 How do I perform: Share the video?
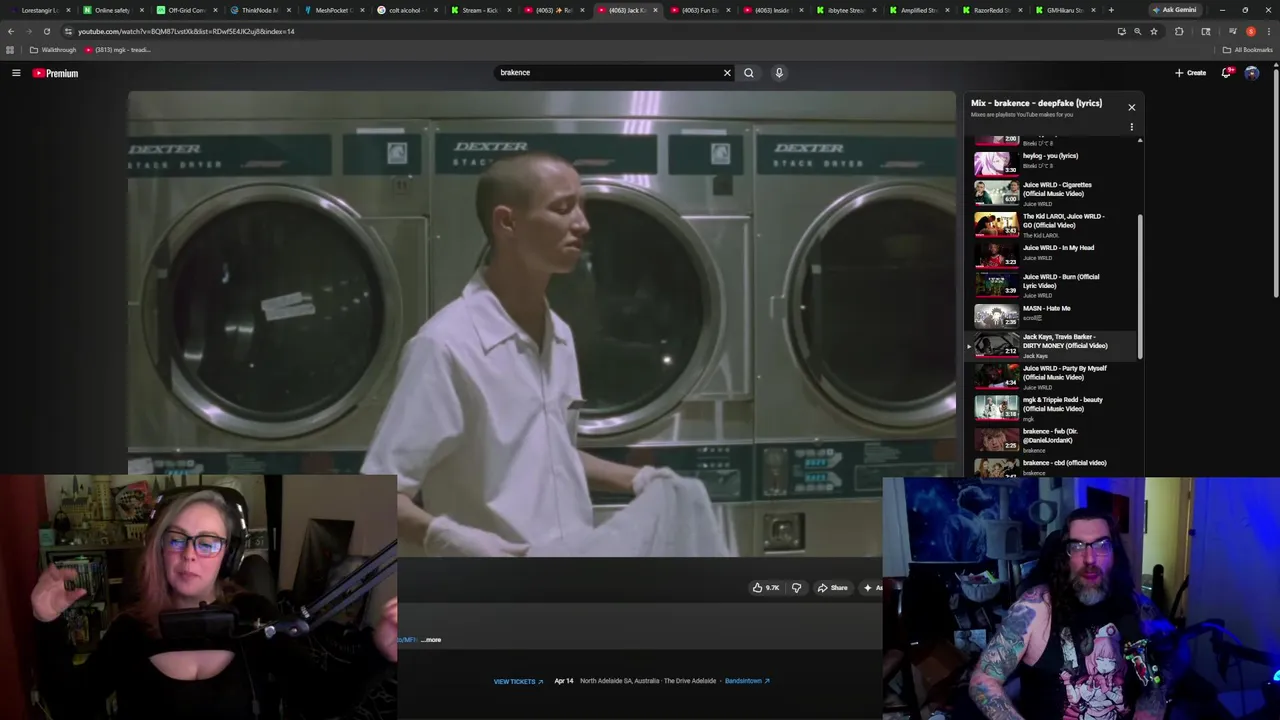832,588
